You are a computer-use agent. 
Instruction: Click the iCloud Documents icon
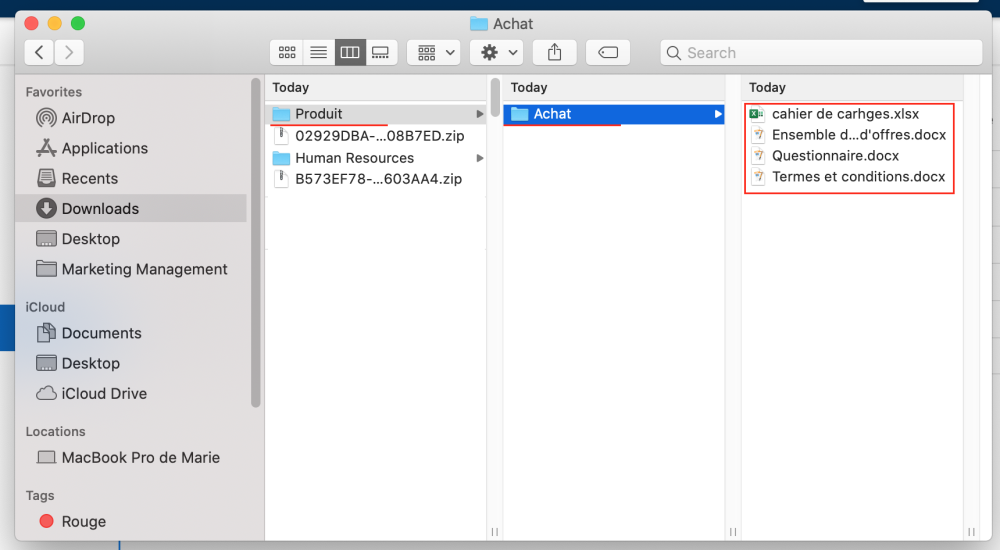pyautogui.click(x=46, y=332)
